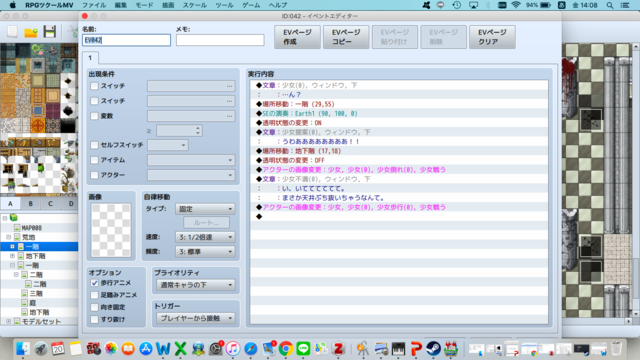Click the 画像 character image preview box
The image size is (640, 360).
111,230
